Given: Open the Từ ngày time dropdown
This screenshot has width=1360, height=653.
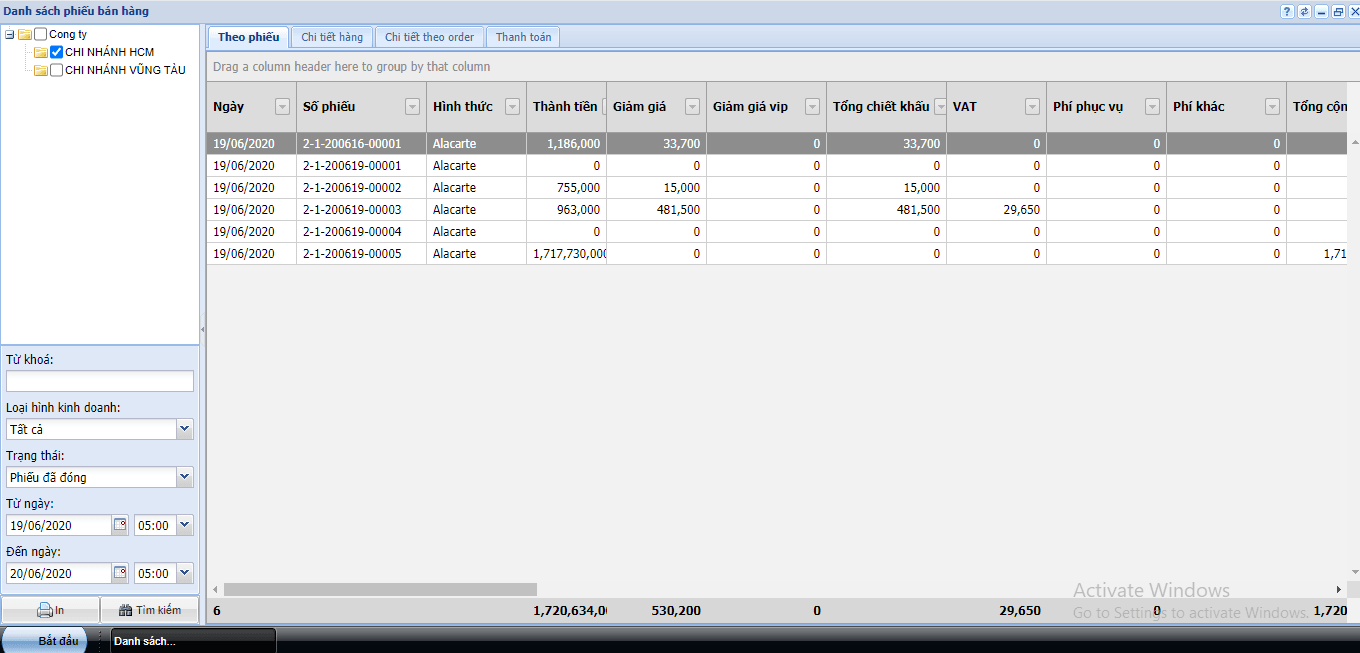Looking at the screenshot, I should tap(184, 525).
